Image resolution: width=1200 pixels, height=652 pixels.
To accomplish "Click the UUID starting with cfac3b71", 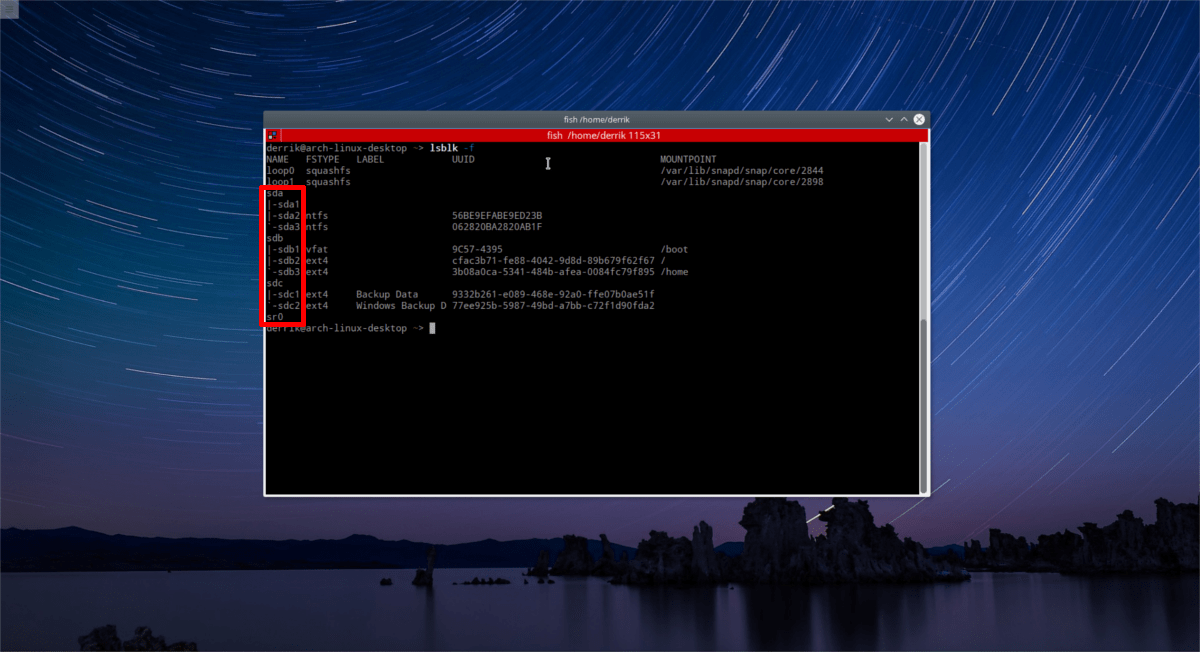I will (x=553, y=260).
